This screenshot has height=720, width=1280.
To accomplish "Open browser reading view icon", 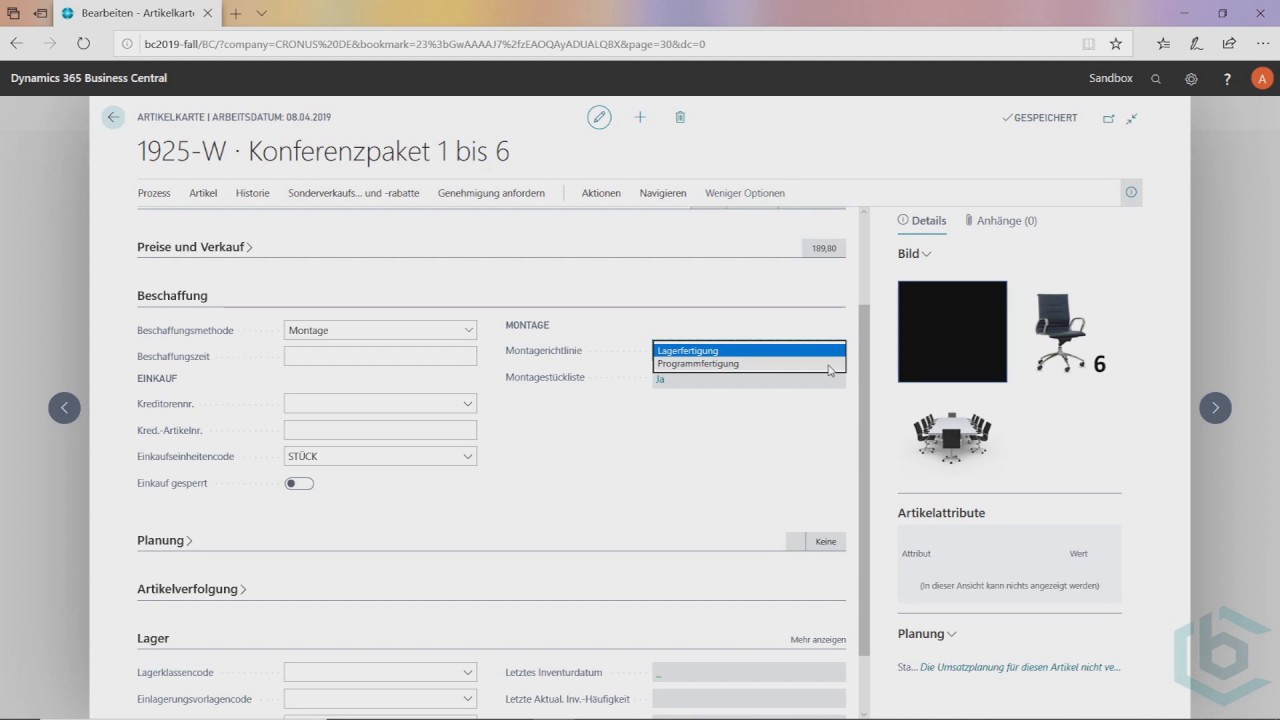I will 1088,44.
